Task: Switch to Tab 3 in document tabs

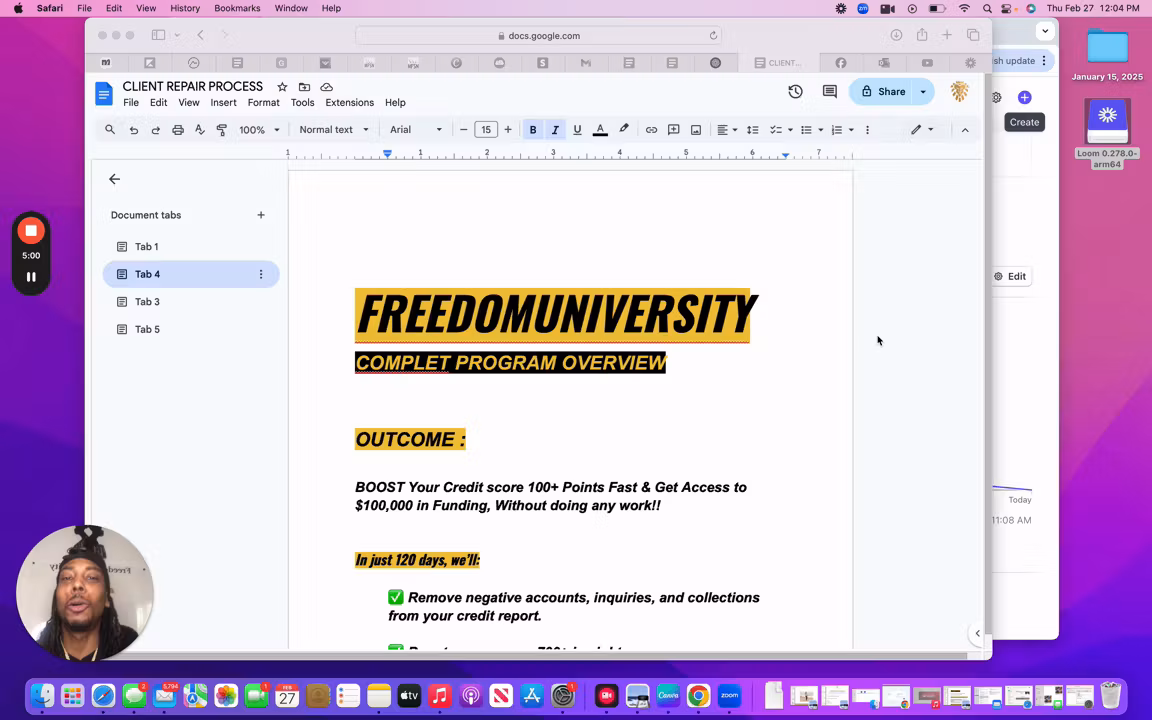Action: tap(147, 302)
